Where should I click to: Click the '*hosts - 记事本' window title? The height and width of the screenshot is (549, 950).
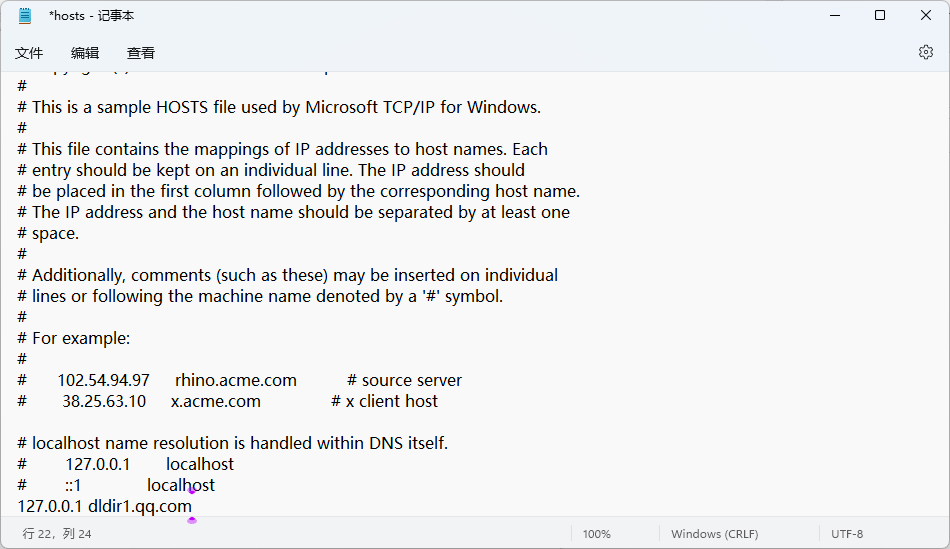(x=91, y=16)
